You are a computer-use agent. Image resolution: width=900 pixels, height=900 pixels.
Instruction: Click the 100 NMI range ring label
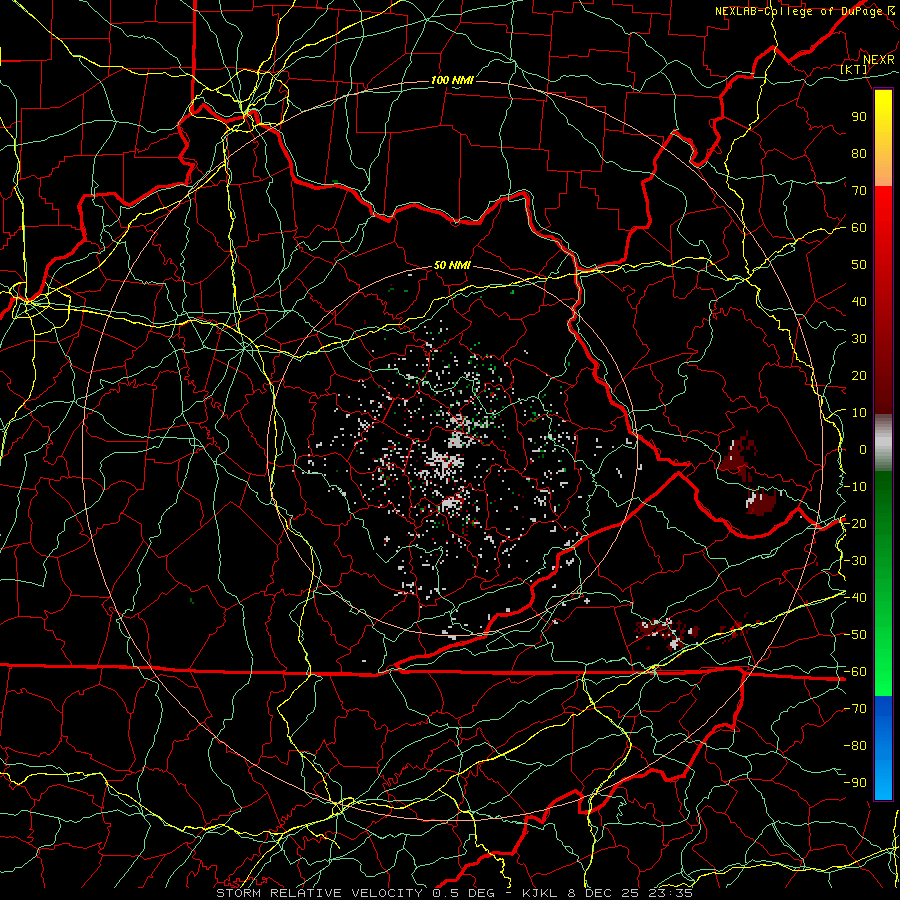click(452, 80)
